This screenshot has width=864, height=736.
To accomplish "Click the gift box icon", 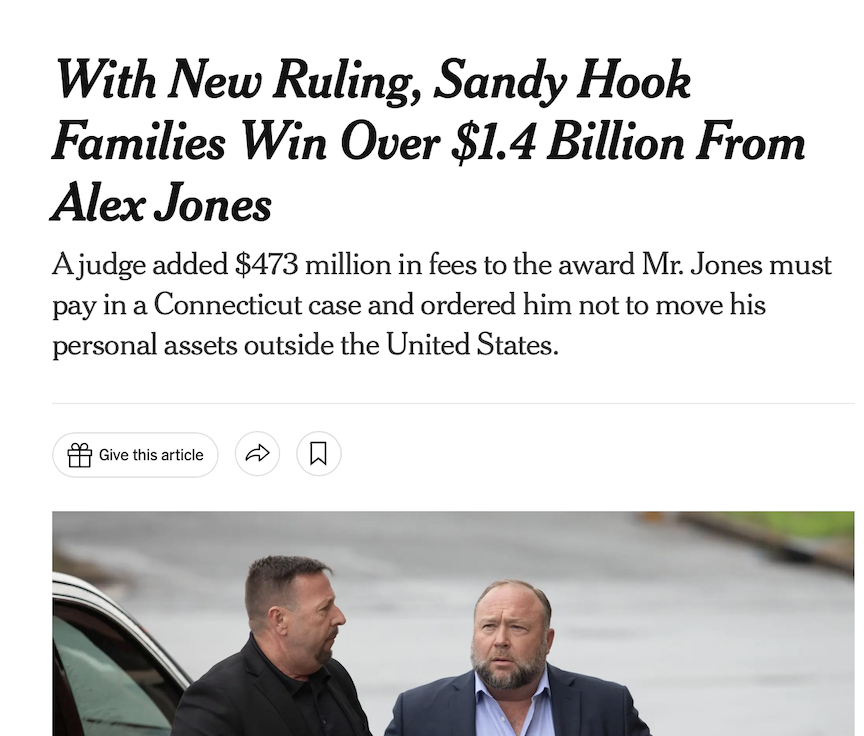I will pyautogui.click(x=79, y=455).
